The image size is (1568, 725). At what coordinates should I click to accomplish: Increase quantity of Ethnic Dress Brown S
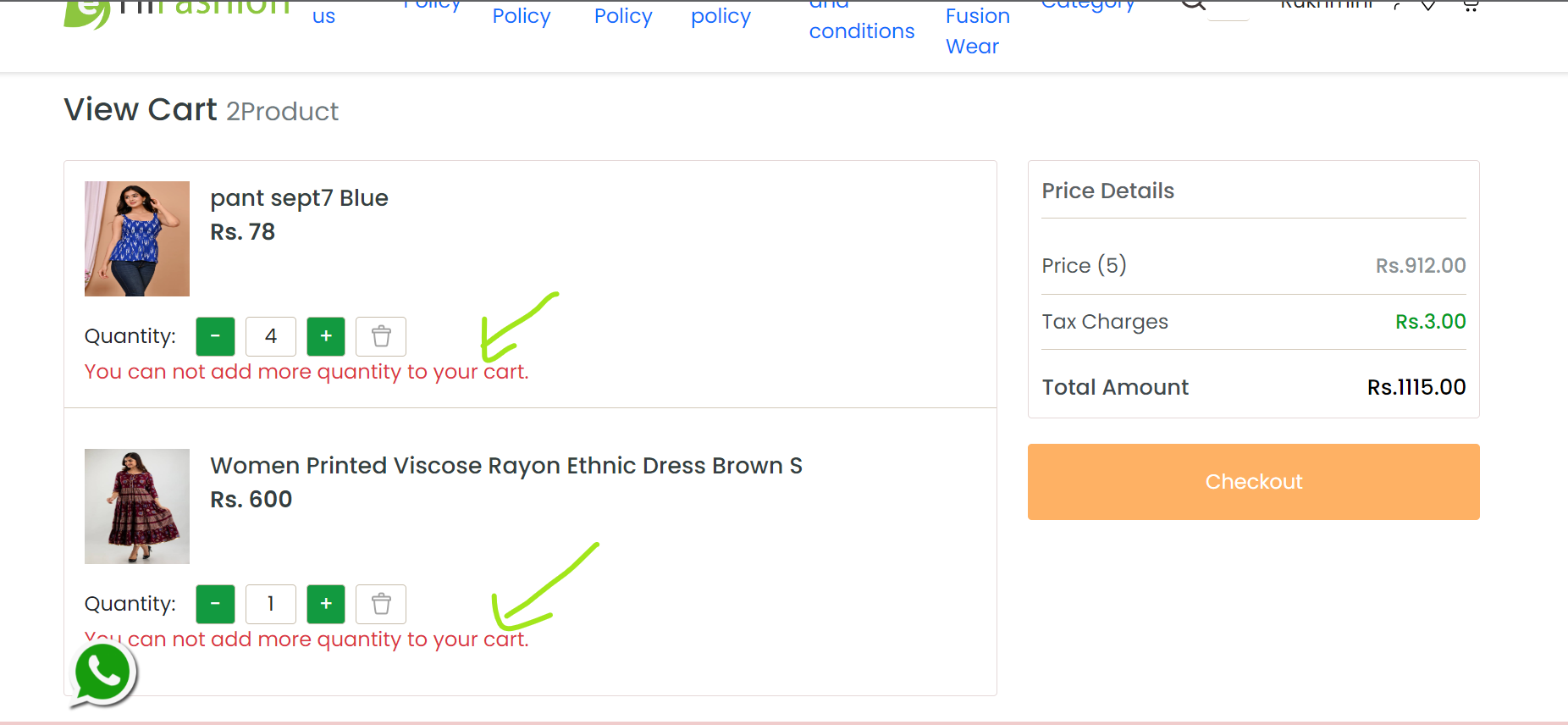326,604
